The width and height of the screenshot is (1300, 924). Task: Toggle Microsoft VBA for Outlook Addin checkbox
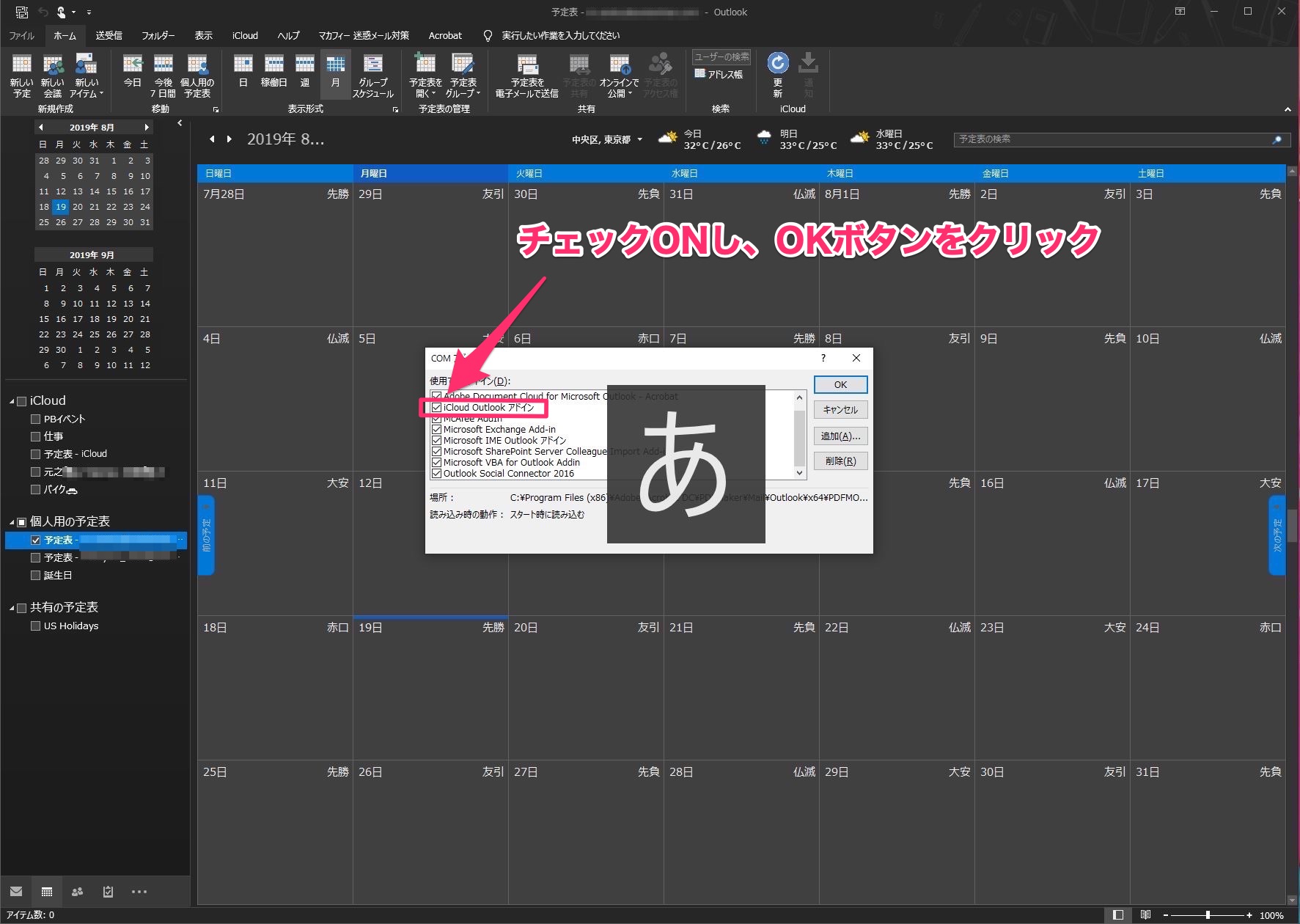tap(437, 463)
